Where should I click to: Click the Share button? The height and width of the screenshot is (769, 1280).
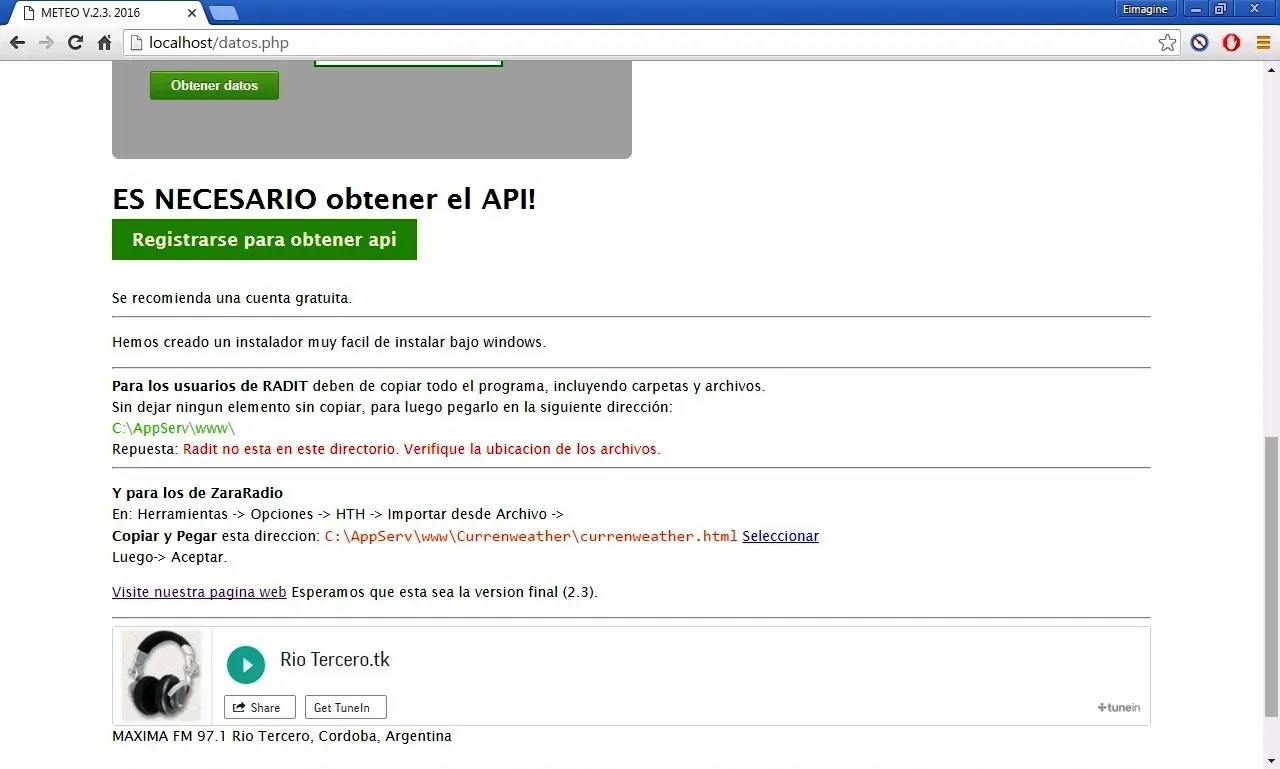[x=260, y=707]
